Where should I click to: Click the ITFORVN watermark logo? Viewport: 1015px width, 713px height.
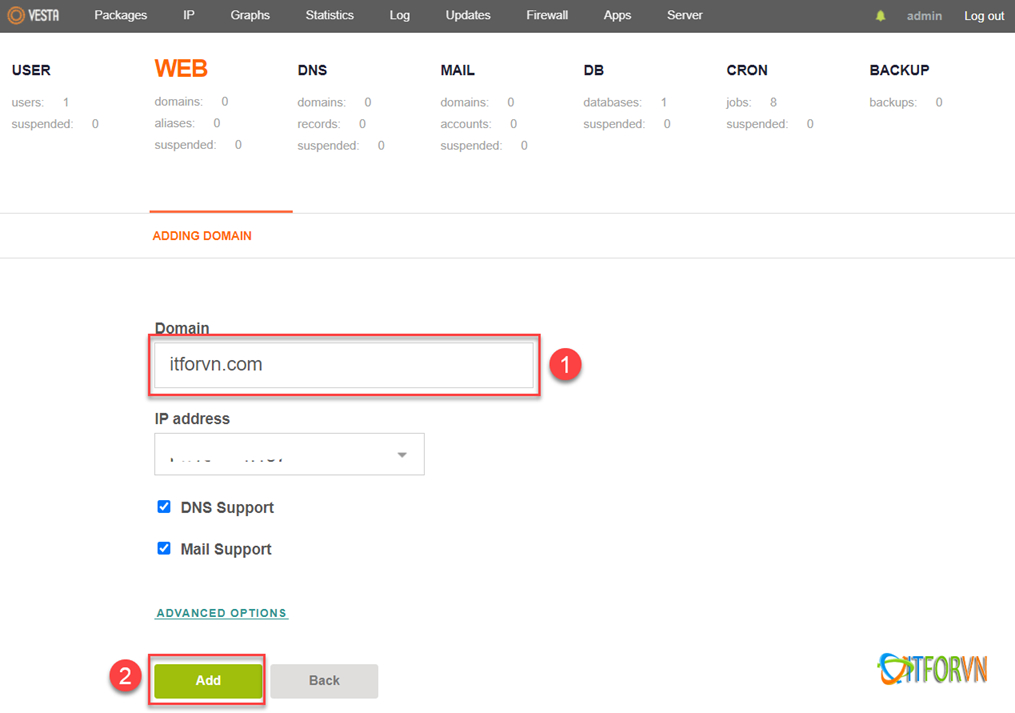click(x=931, y=669)
